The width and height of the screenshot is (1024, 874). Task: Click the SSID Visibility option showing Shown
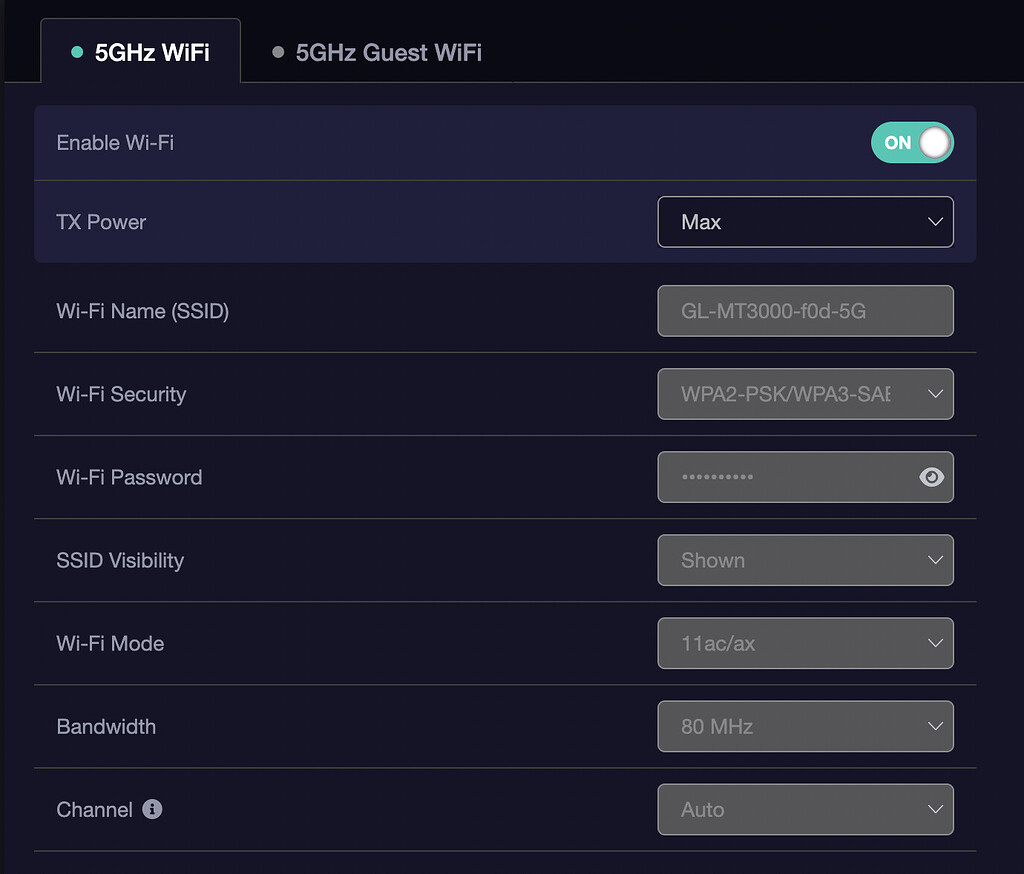tap(805, 560)
